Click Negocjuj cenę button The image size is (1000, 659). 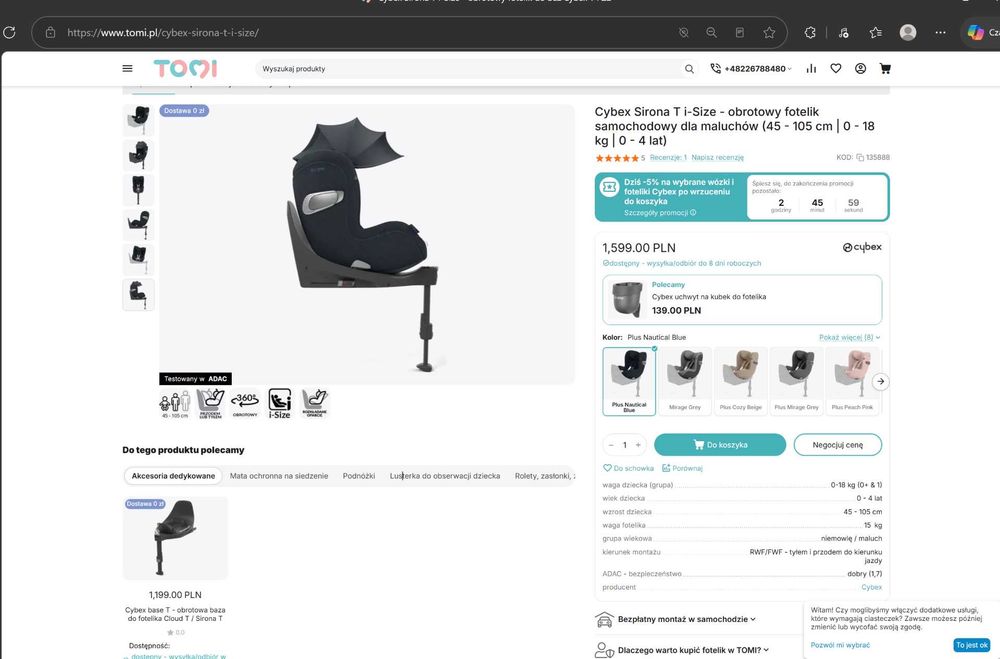837,445
